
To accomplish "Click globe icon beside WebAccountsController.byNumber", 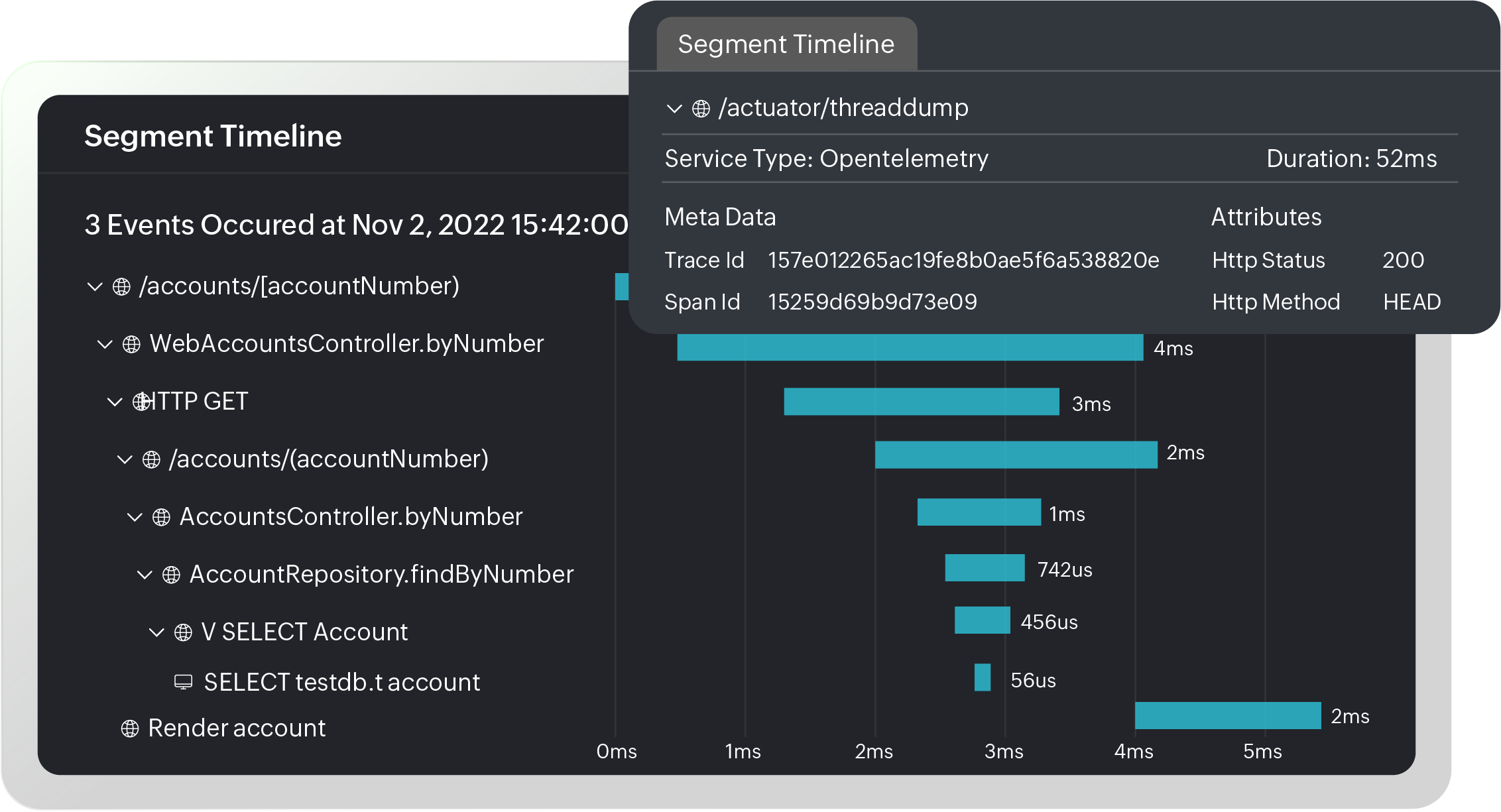I will pyautogui.click(x=131, y=345).
